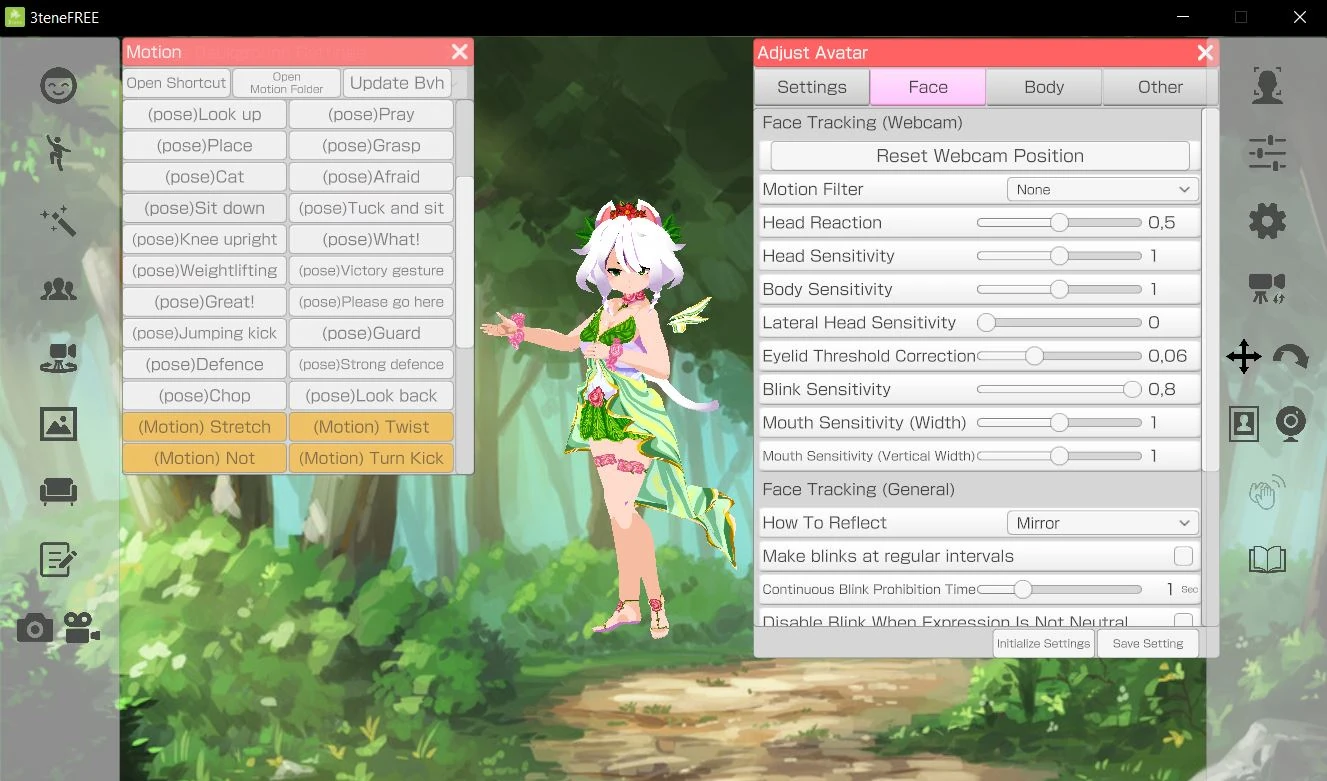Adjust the Eyelid Threshold Correction slider
This screenshot has height=781, width=1327.
tap(1059, 356)
